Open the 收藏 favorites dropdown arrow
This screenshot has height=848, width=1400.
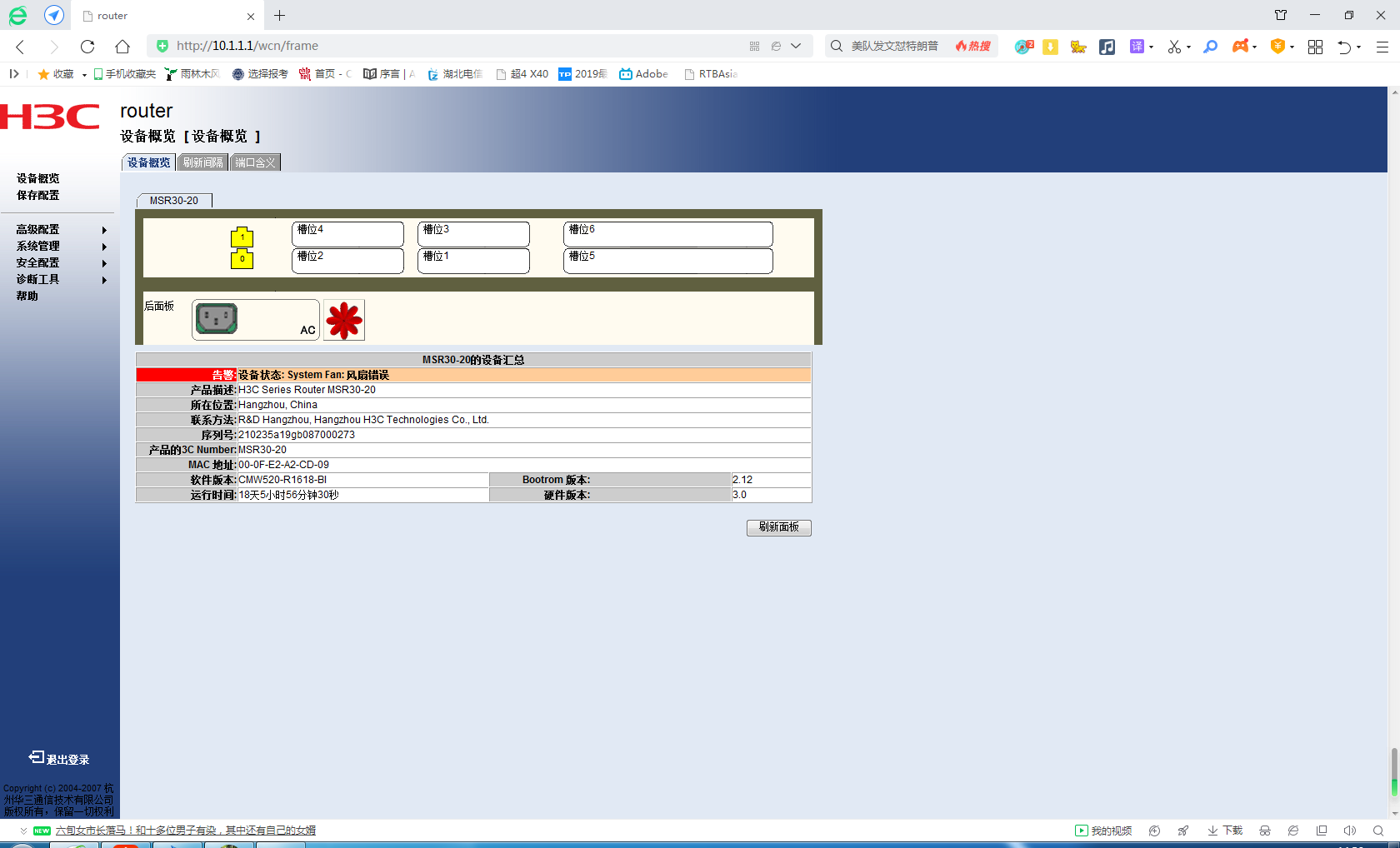(84, 75)
